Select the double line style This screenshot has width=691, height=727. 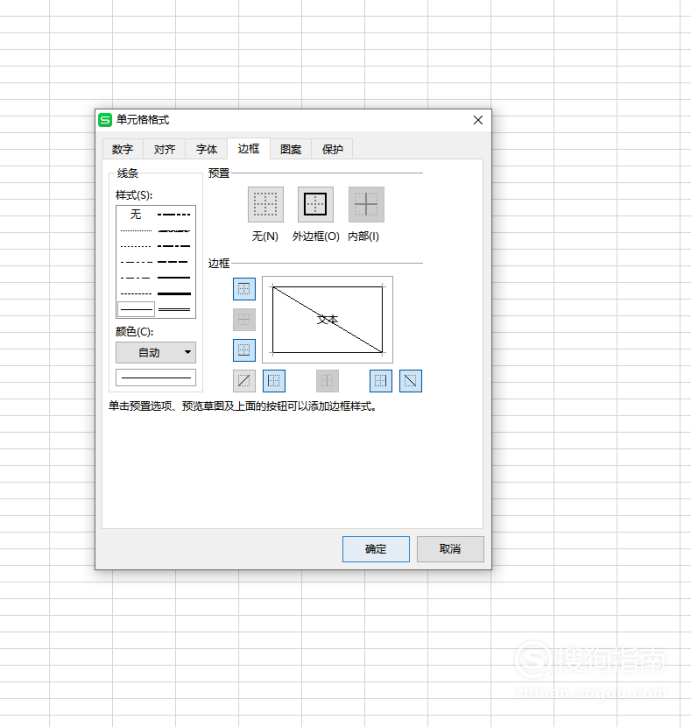pos(174,309)
